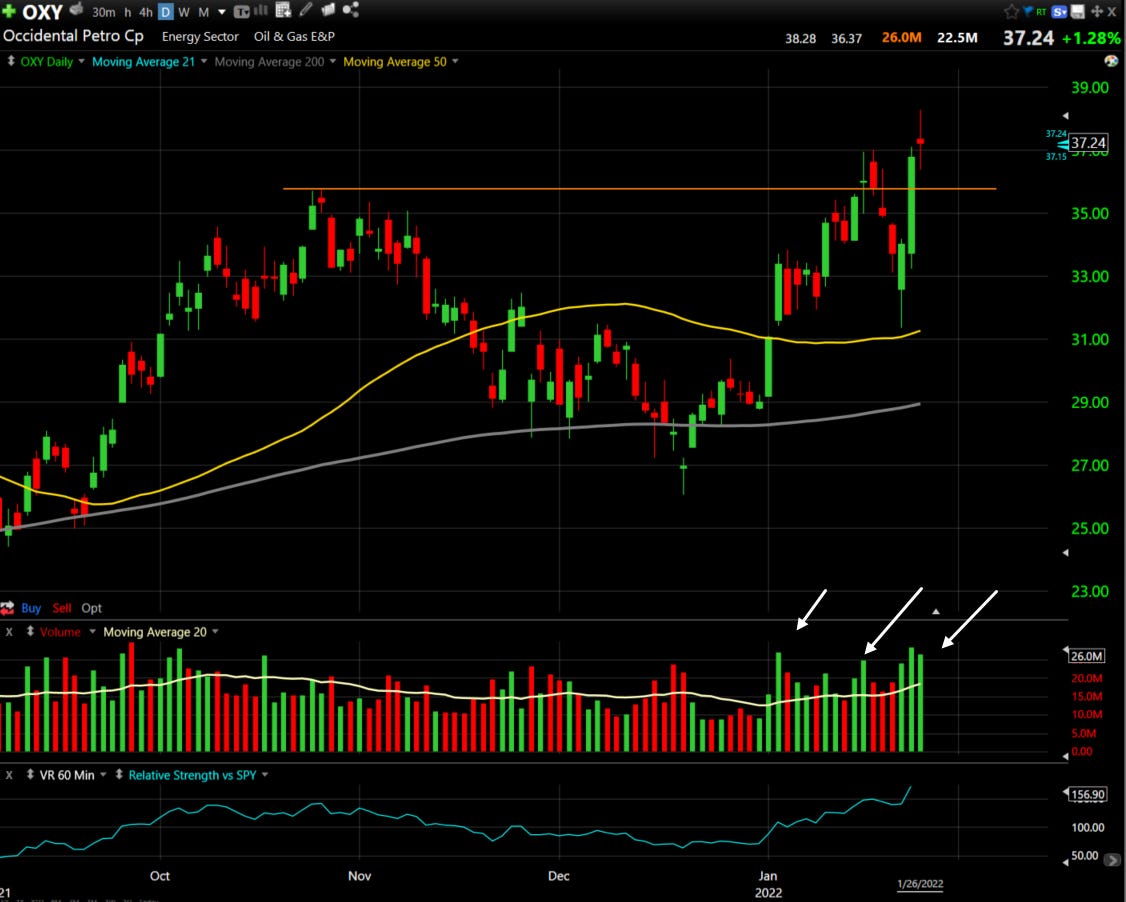Click the 38.28 high value in header
The height and width of the screenshot is (902, 1126).
coord(800,39)
